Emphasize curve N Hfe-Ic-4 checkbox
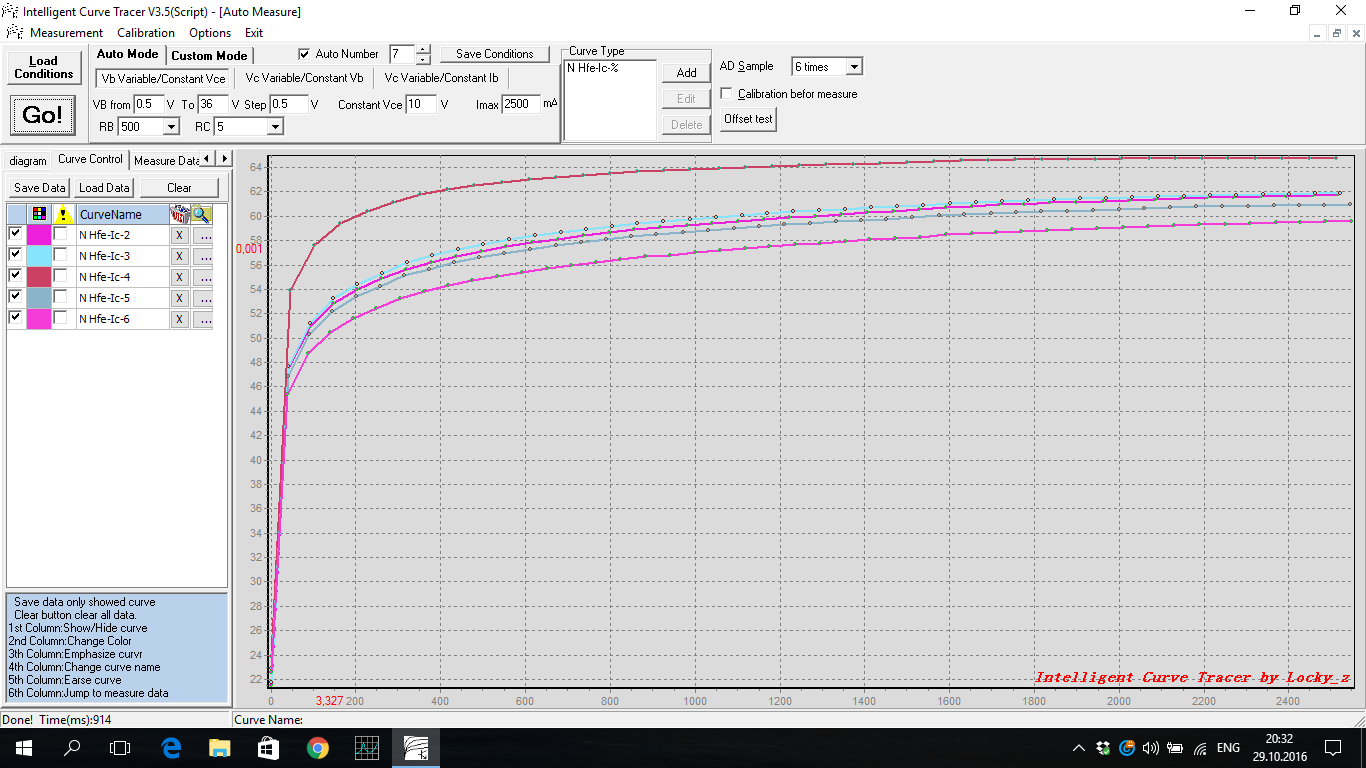This screenshot has width=1366, height=768. (61, 276)
